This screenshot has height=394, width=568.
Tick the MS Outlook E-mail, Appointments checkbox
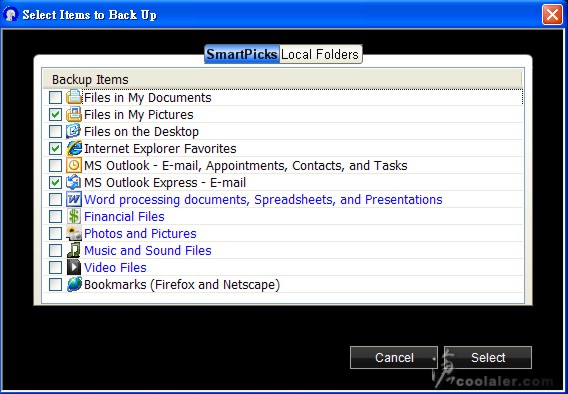[55, 165]
